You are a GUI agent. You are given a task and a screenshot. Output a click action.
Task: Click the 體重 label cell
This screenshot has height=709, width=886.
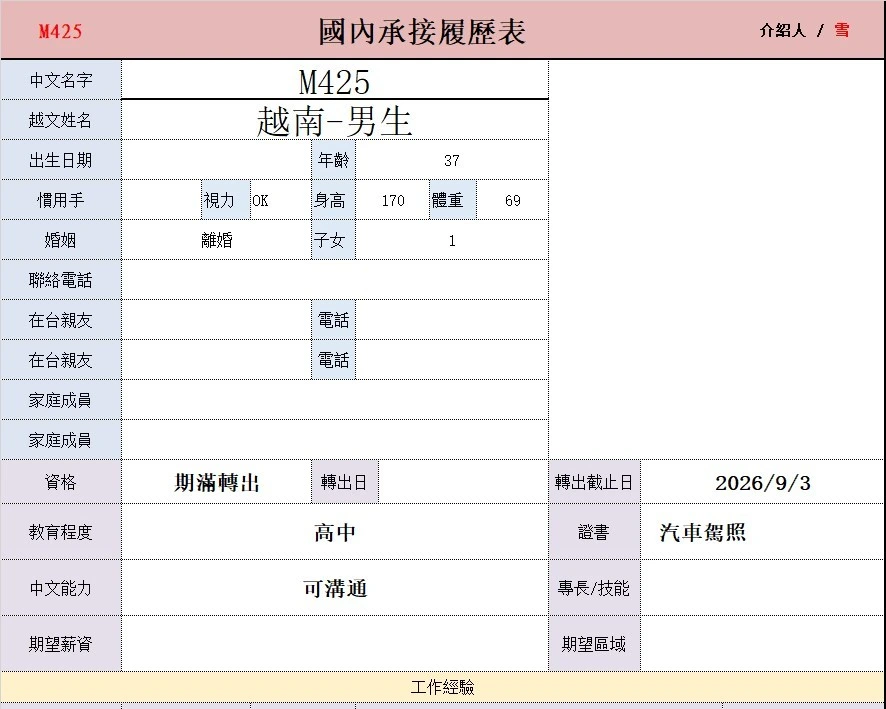(x=453, y=201)
